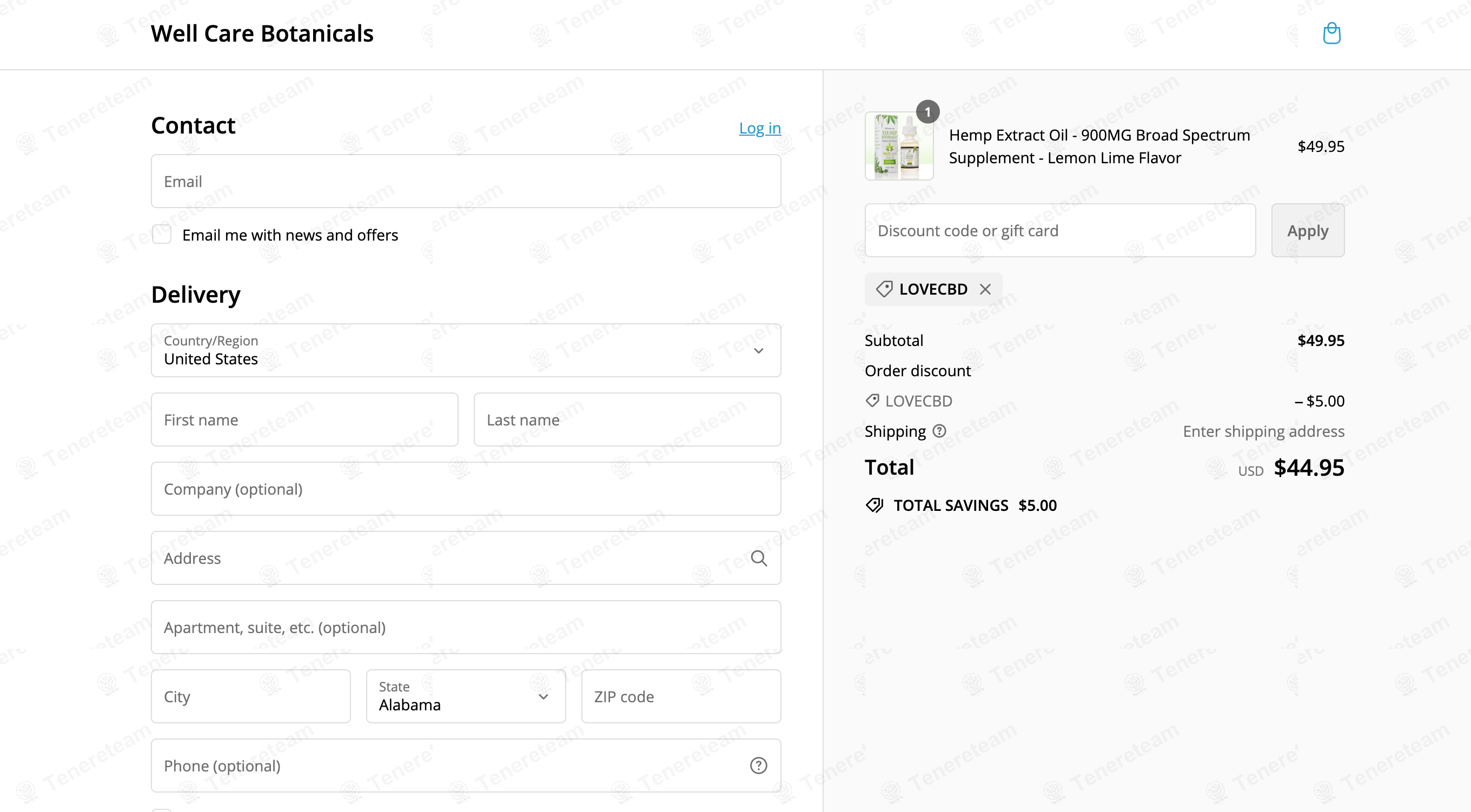
Task: Click the address search magnifier icon
Action: pos(758,558)
